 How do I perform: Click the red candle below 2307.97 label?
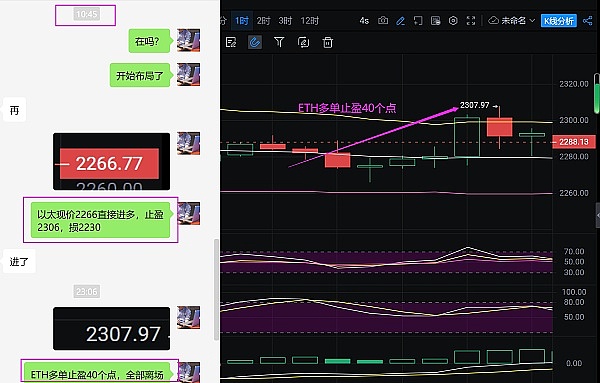click(x=499, y=127)
